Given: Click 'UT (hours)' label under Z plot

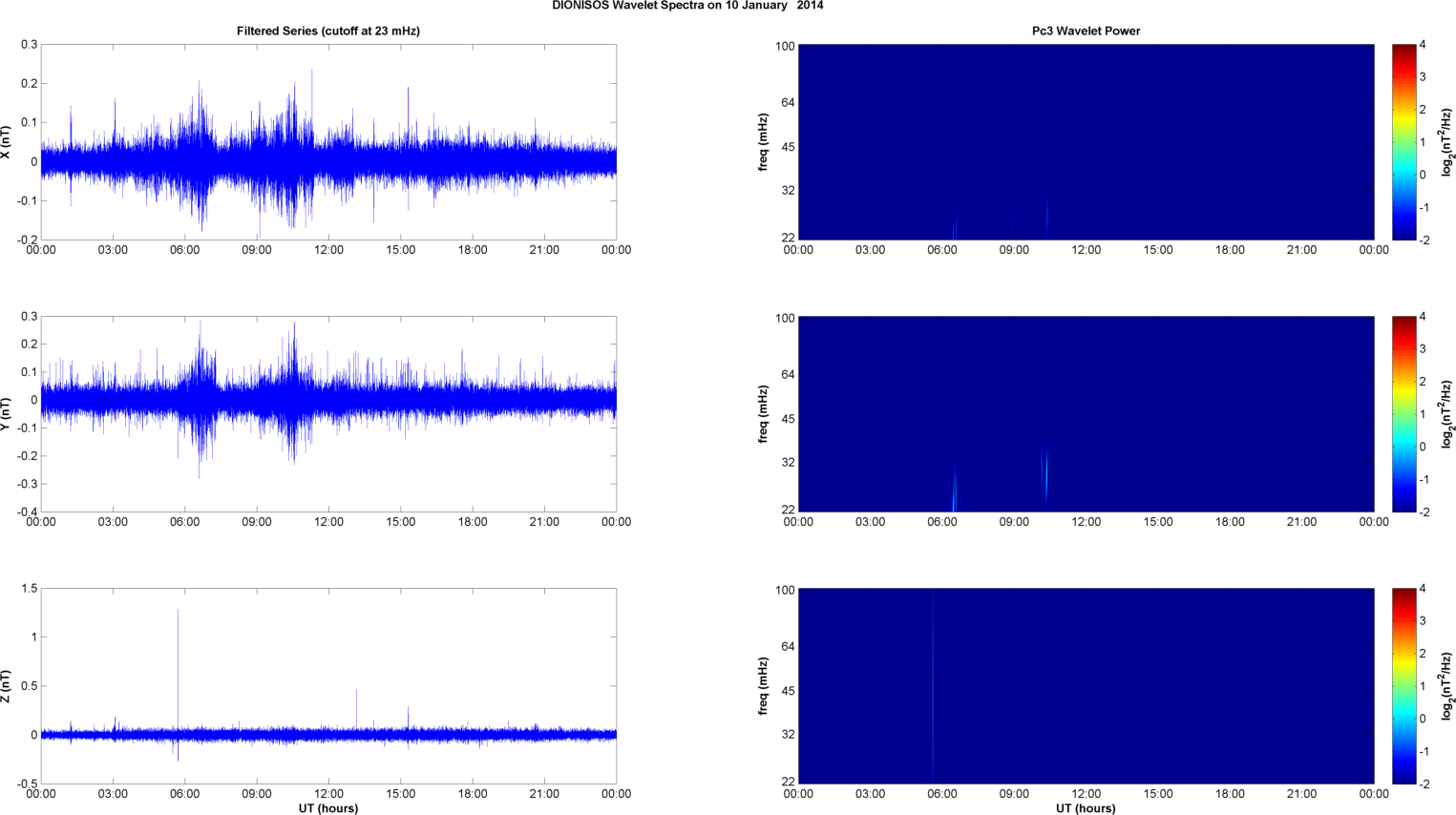Looking at the screenshot, I should [328, 808].
